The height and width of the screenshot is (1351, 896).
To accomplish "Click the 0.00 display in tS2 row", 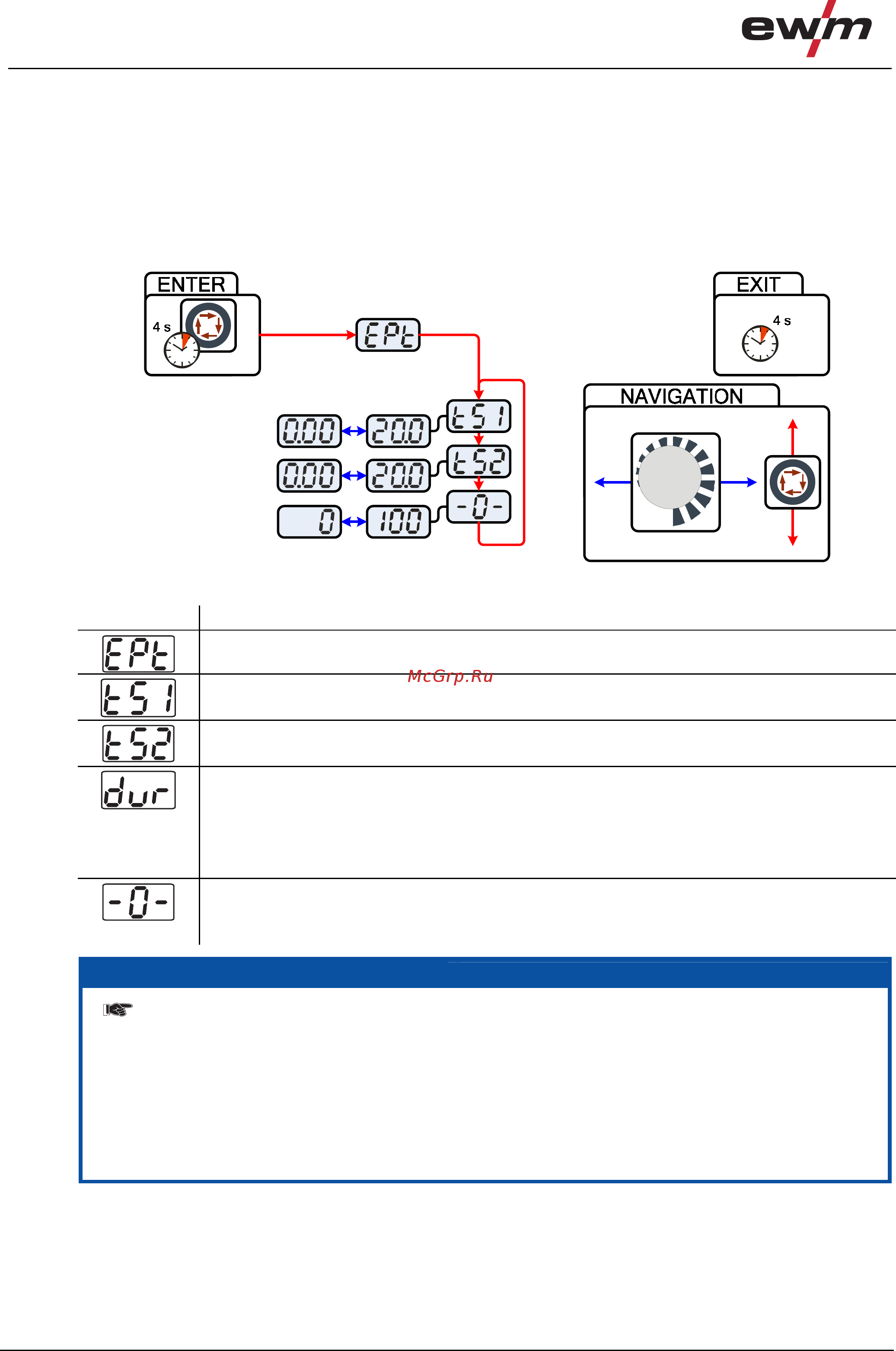I will coord(309,476).
